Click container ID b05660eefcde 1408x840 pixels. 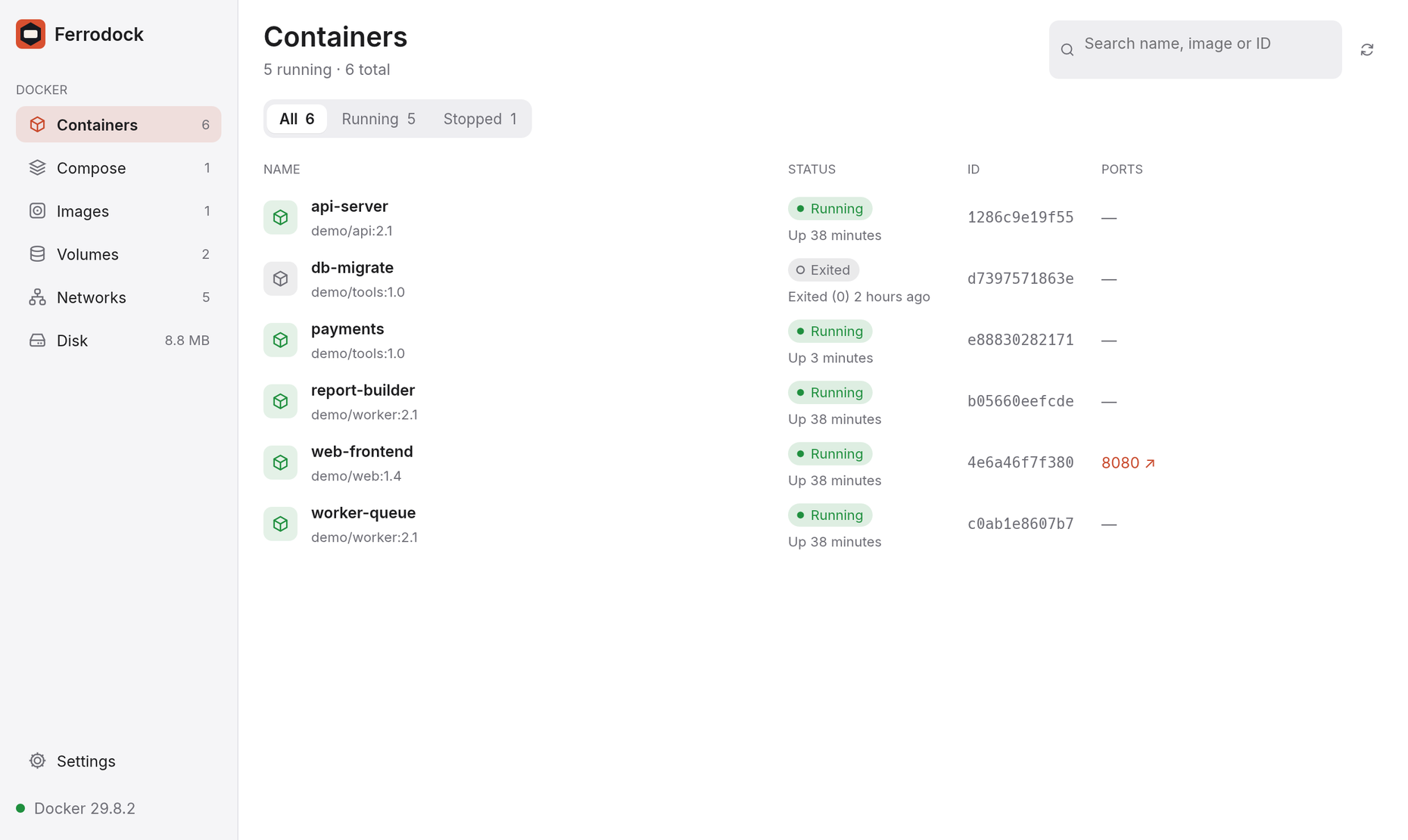(1020, 402)
